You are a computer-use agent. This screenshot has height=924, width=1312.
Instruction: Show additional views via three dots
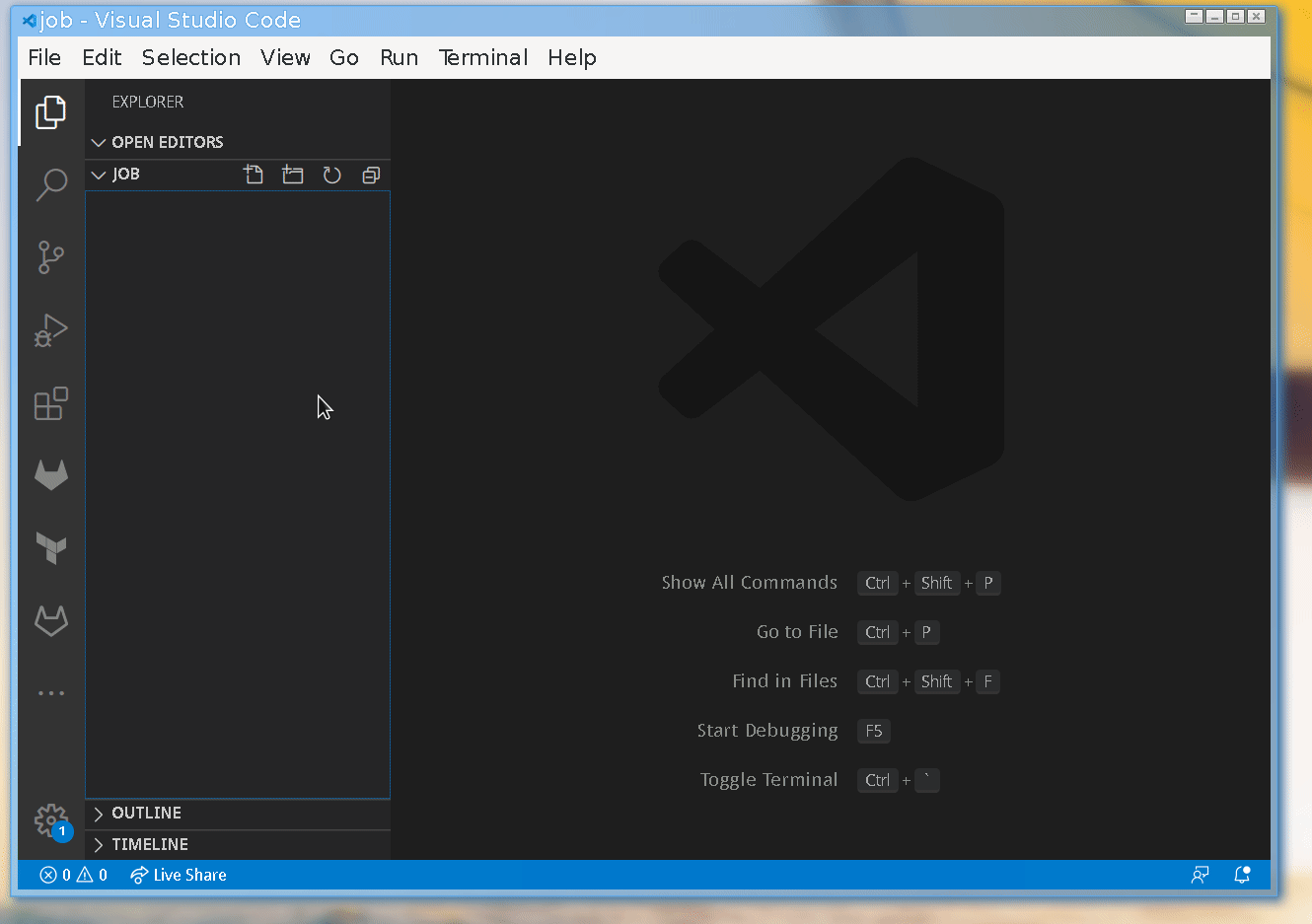[51, 693]
